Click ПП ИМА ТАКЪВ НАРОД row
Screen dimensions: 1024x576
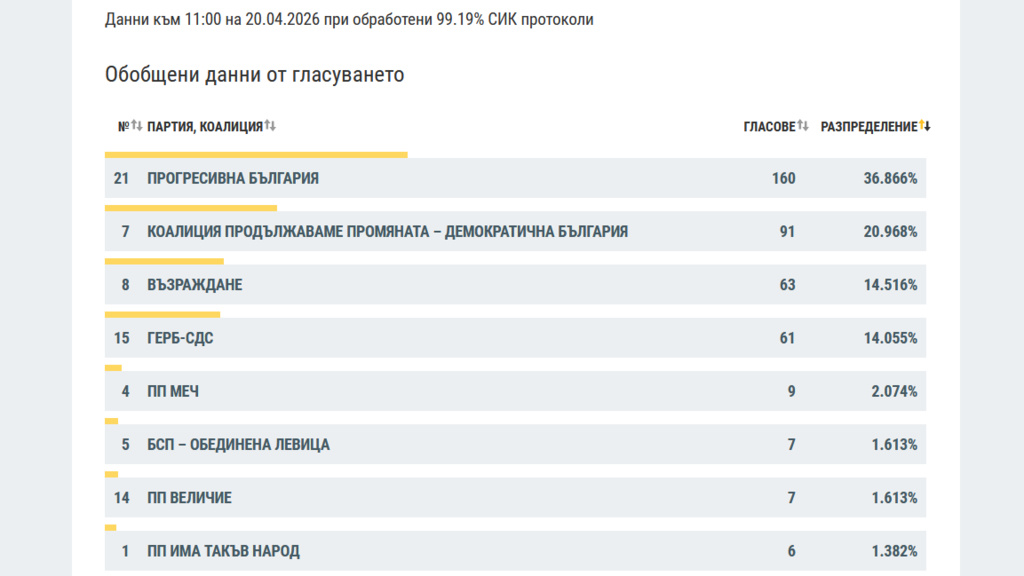223,551
